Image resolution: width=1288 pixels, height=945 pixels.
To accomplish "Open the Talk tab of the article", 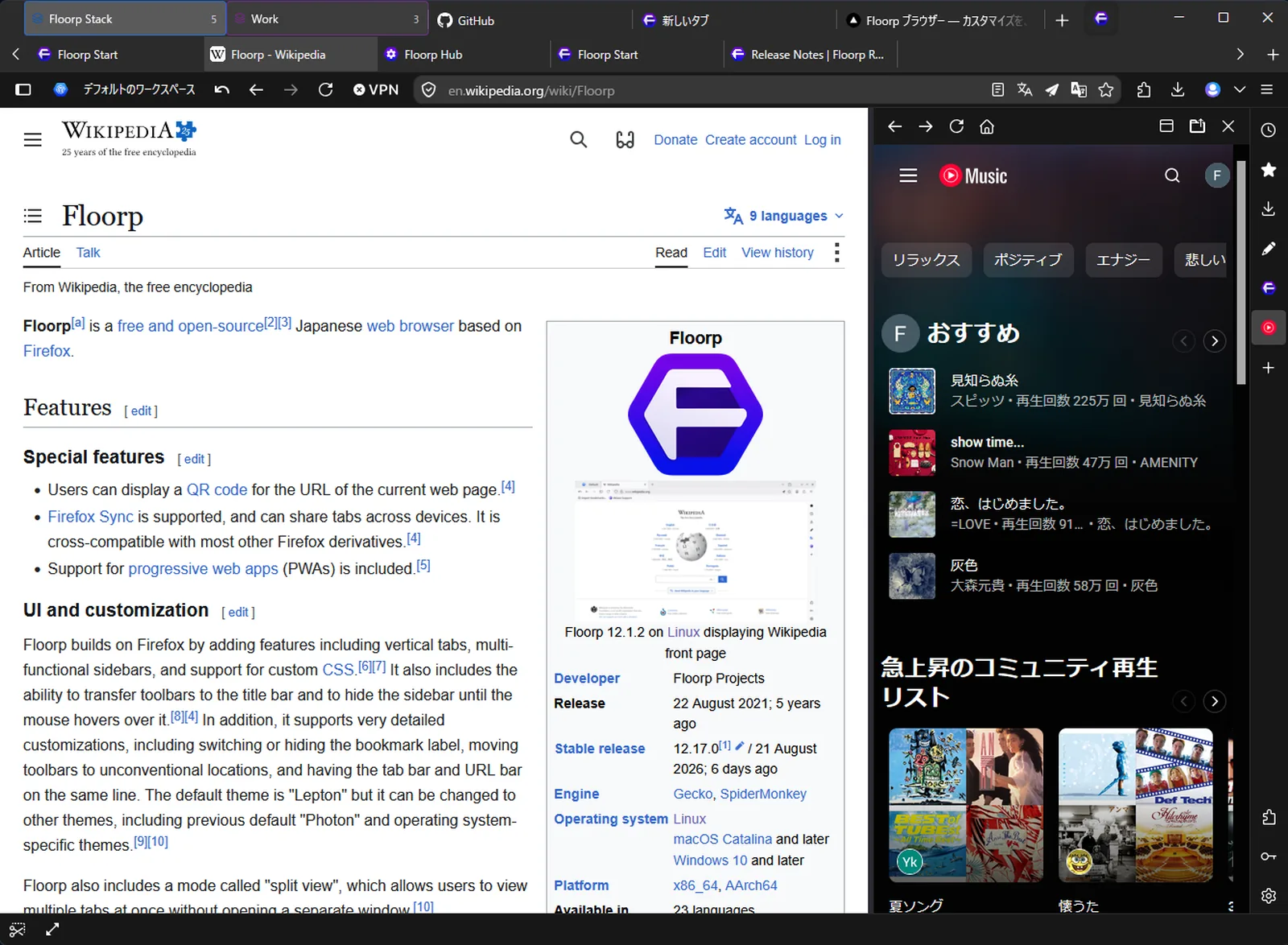I will point(88,253).
